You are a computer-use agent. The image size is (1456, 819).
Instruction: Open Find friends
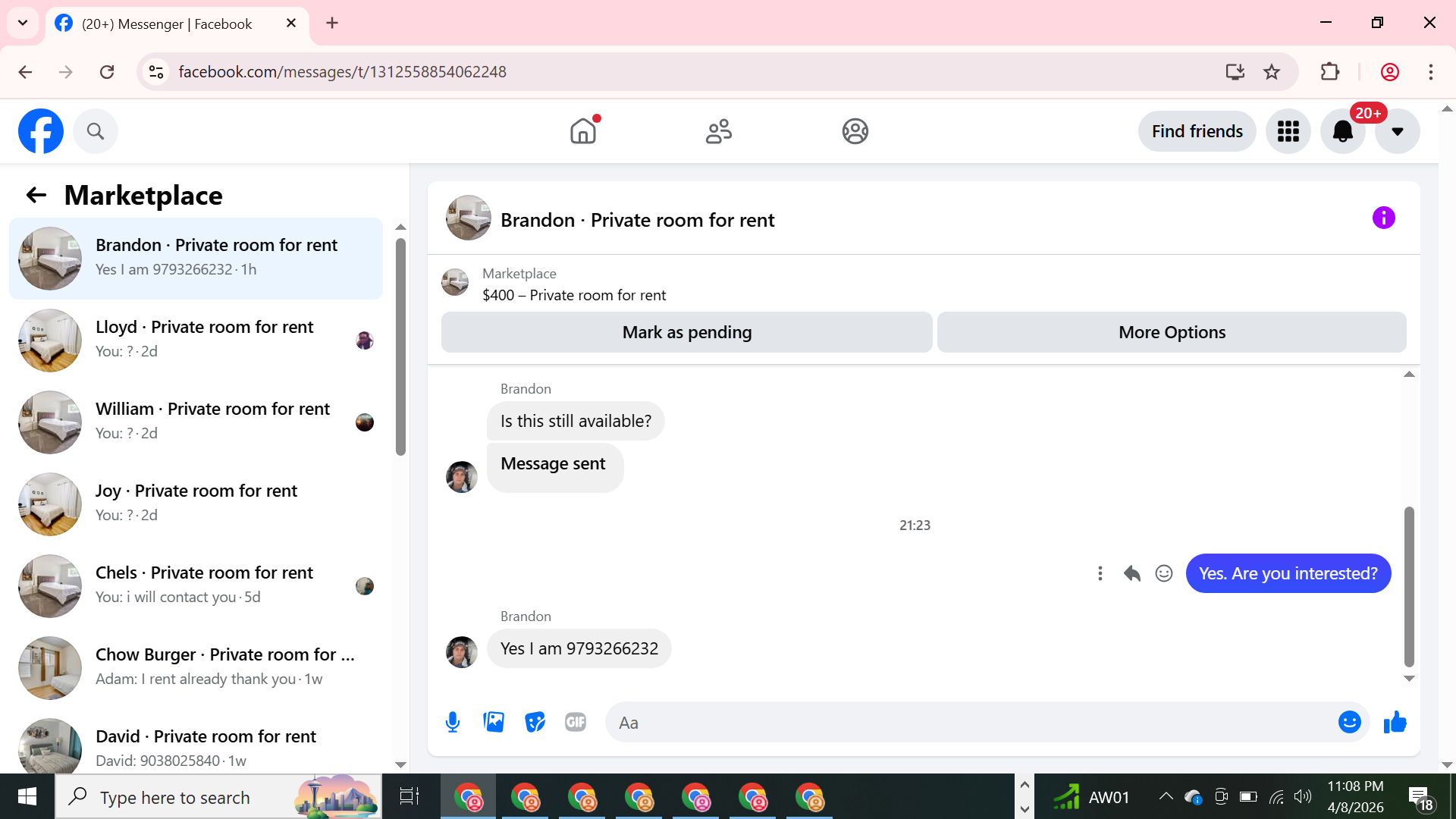pos(1197,131)
